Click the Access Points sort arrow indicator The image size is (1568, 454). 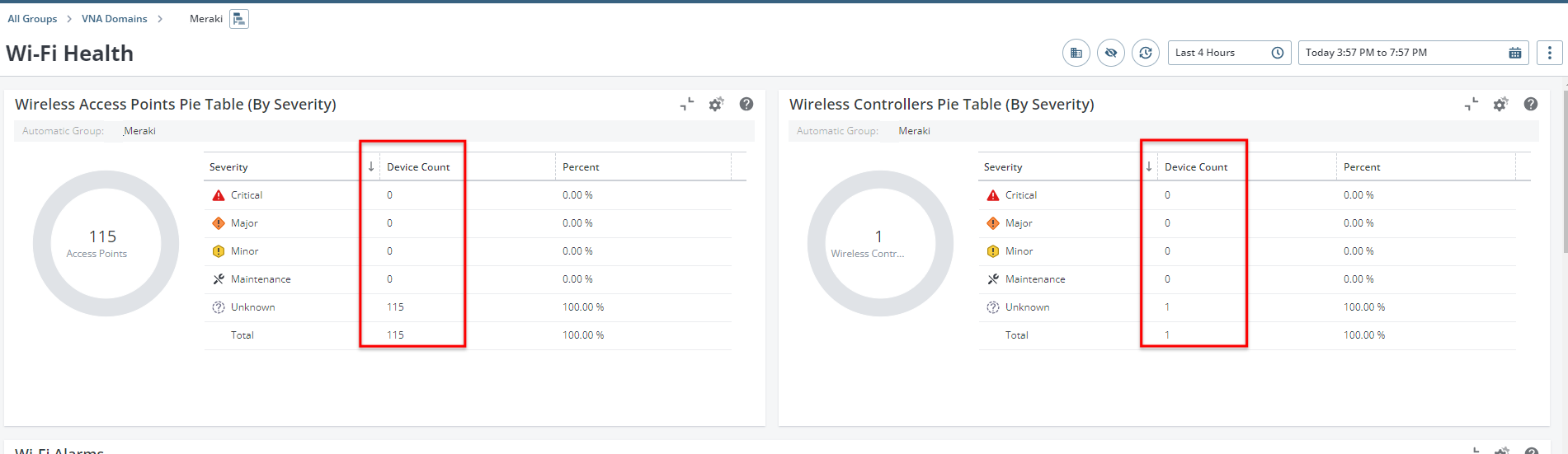click(371, 167)
